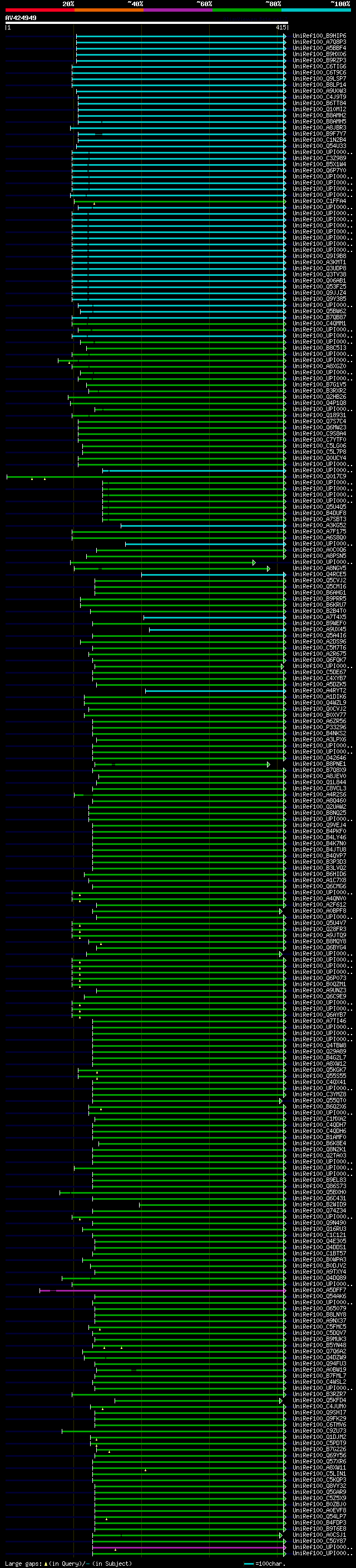Select hit label UniRef100_B4K7N0
This screenshot has height=1568, width=356.
point(319,844)
